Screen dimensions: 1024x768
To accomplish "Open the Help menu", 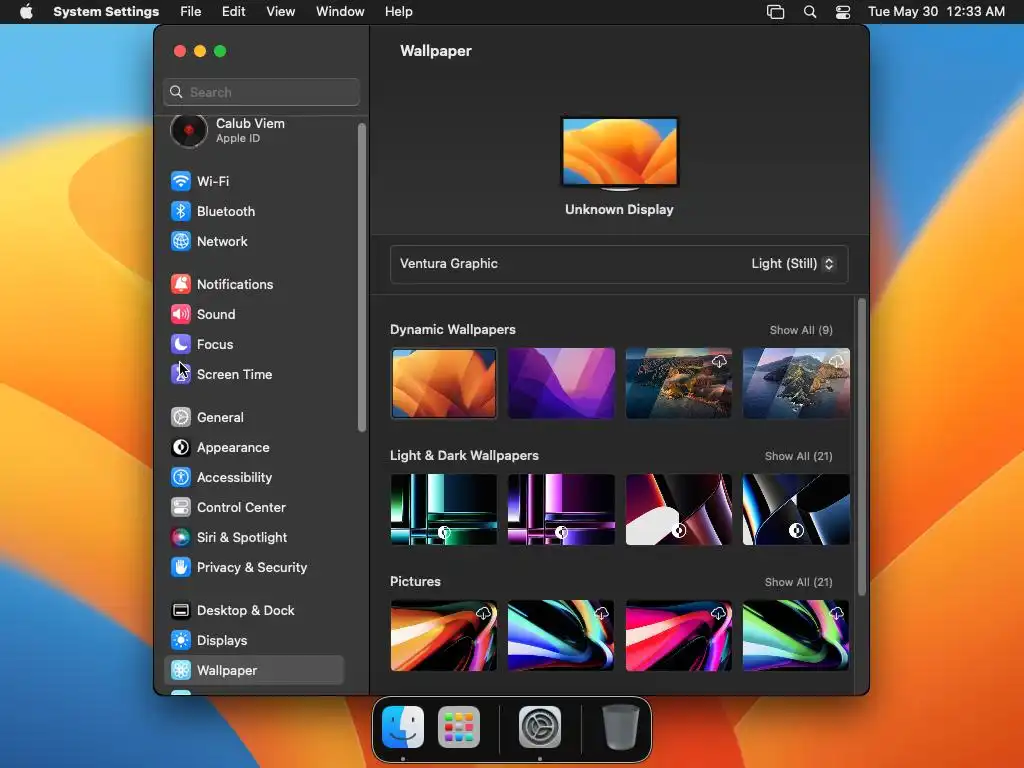I will point(398,12).
